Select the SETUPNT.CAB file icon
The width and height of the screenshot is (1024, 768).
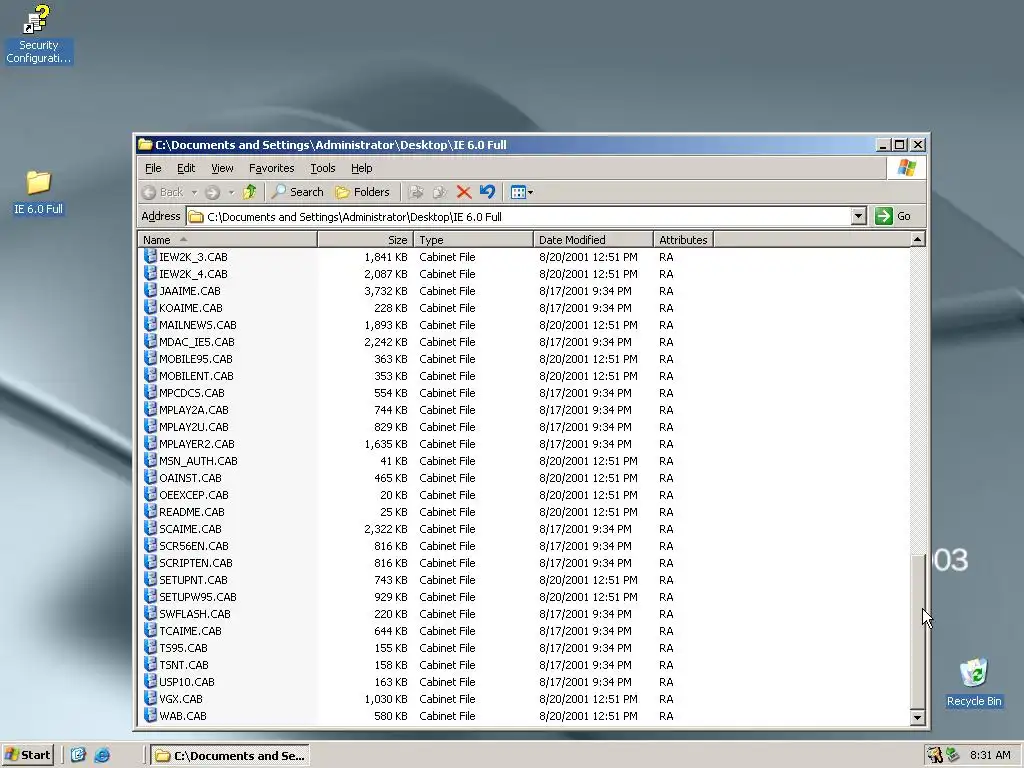(x=150, y=579)
